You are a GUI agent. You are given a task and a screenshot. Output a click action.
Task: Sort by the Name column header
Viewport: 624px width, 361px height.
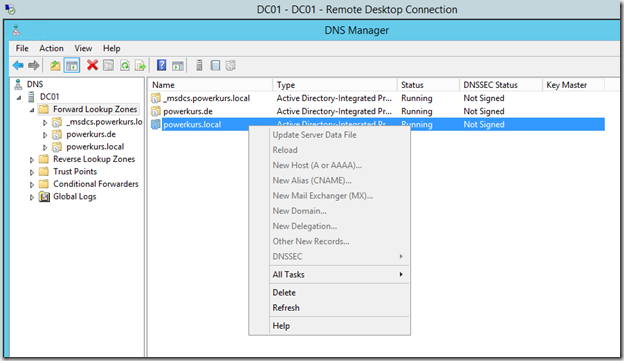pyautogui.click(x=210, y=85)
